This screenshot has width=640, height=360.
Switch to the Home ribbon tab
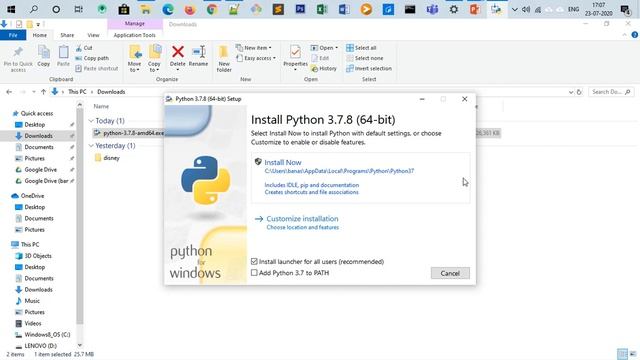(40, 35)
